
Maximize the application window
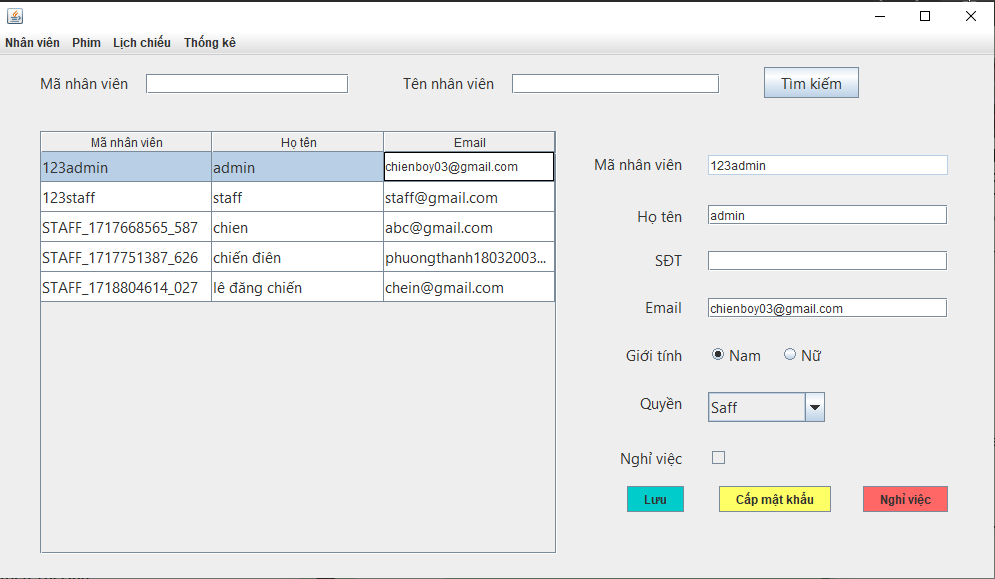[925, 17]
